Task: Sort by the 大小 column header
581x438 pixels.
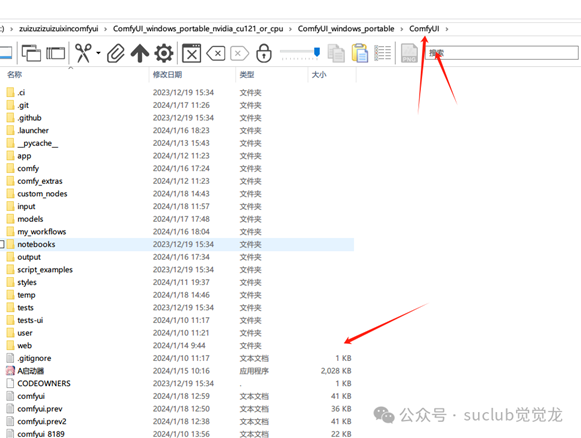Action: click(319, 74)
